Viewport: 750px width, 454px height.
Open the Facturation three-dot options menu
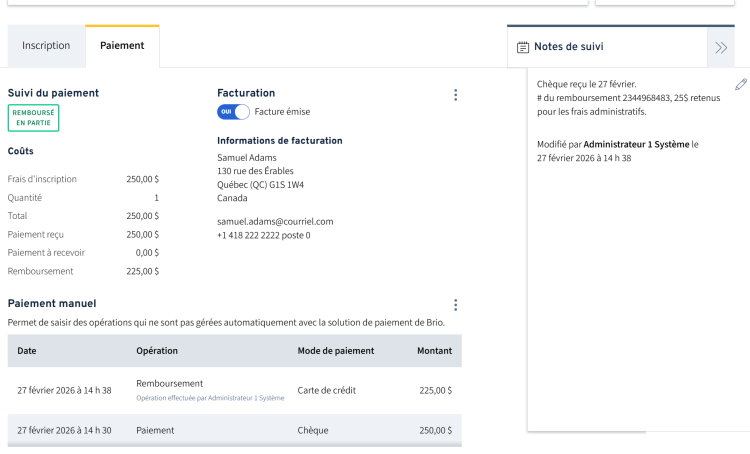click(455, 95)
